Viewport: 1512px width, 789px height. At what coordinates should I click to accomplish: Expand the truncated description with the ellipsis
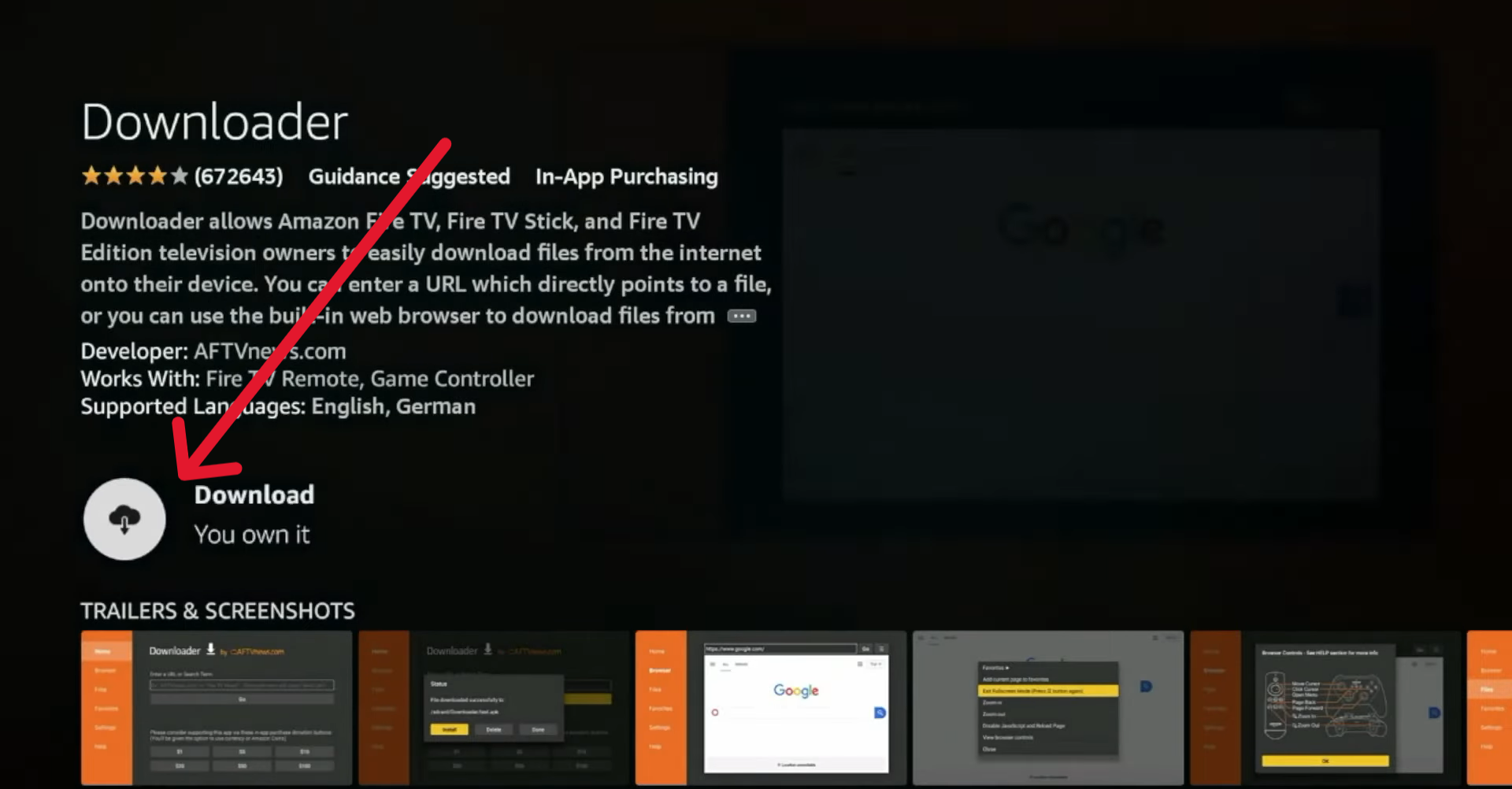tap(740, 315)
